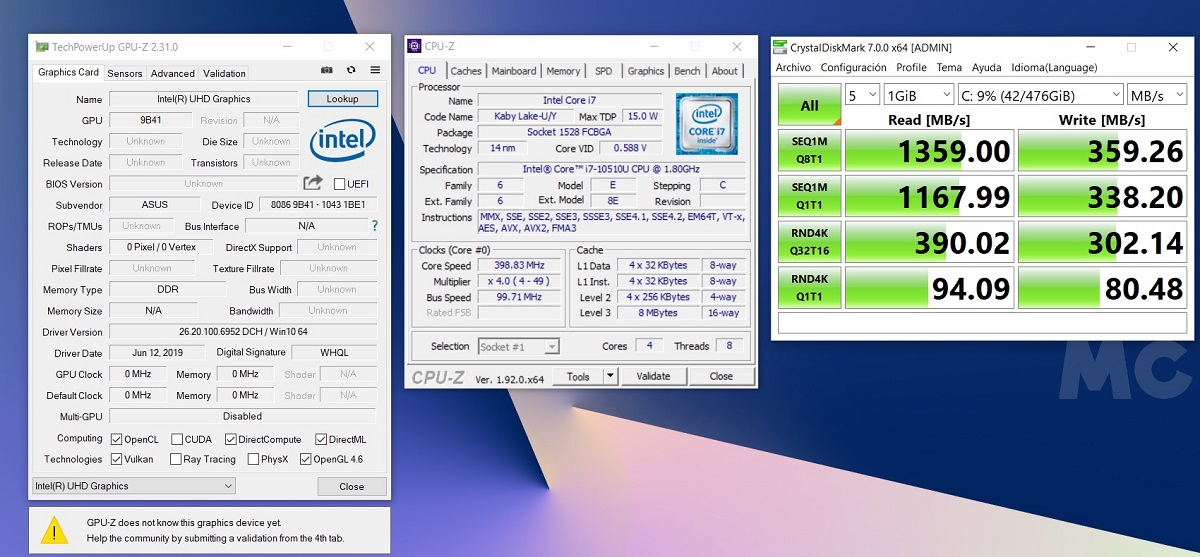Open the Intel(R) UHD Graphics GPU selector dropdown
The height and width of the screenshot is (557, 1200).
134,486
